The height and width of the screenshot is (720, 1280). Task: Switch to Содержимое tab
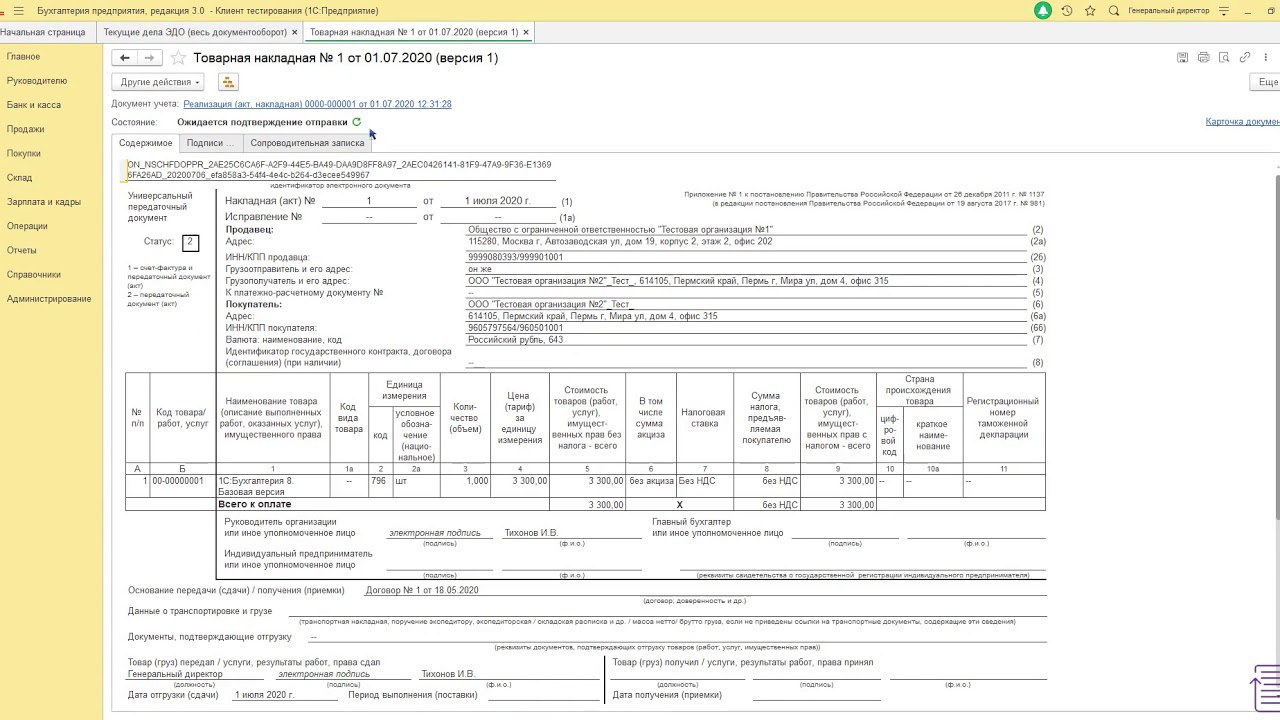point(146,143)
